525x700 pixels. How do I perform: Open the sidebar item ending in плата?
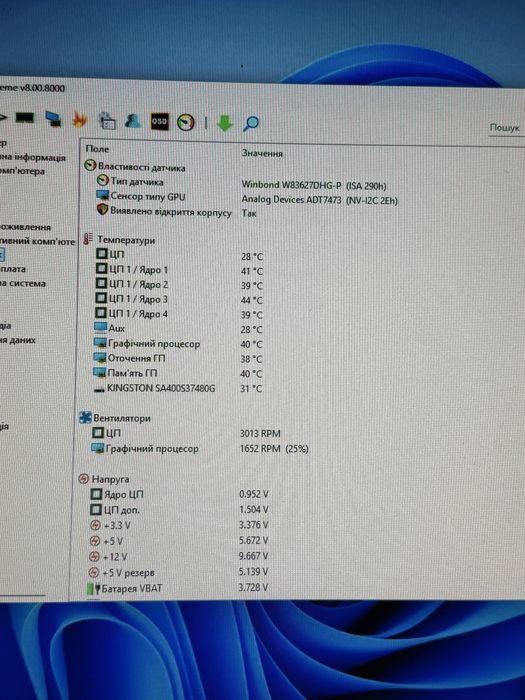13,269
